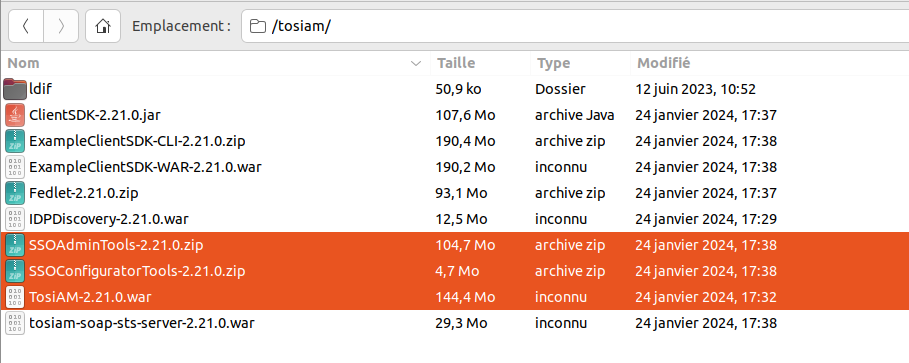Click the ExampleClientSDK-WAR binary file icon

click(14, 167)
